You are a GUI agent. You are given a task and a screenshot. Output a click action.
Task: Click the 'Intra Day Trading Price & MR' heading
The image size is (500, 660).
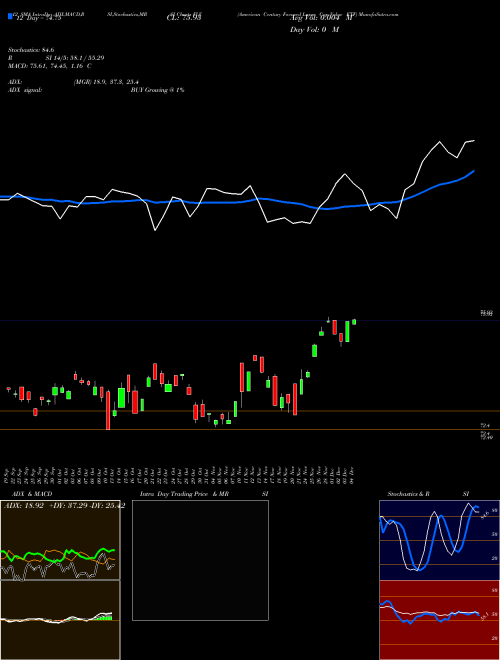pos(184,494)
